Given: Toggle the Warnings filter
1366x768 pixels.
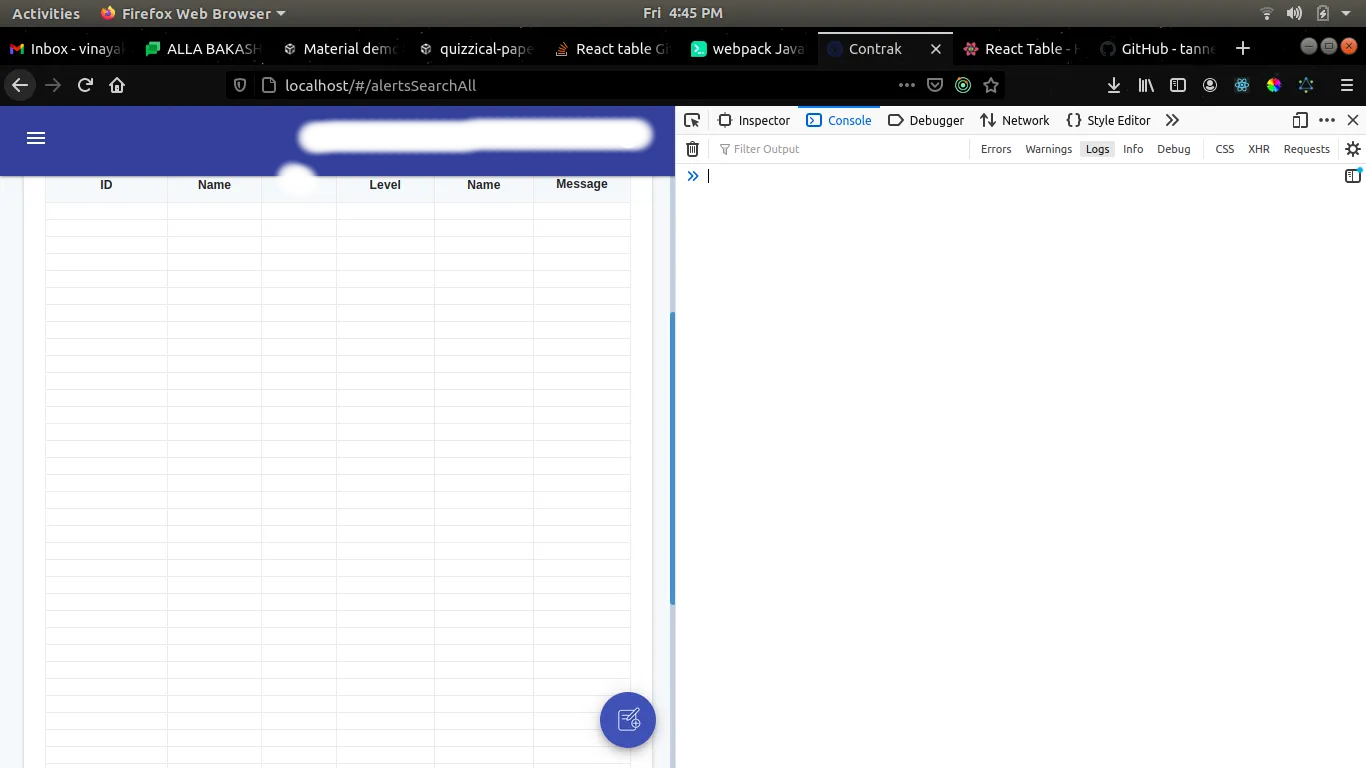Looking at the screenshot, I should (1048, 149).
